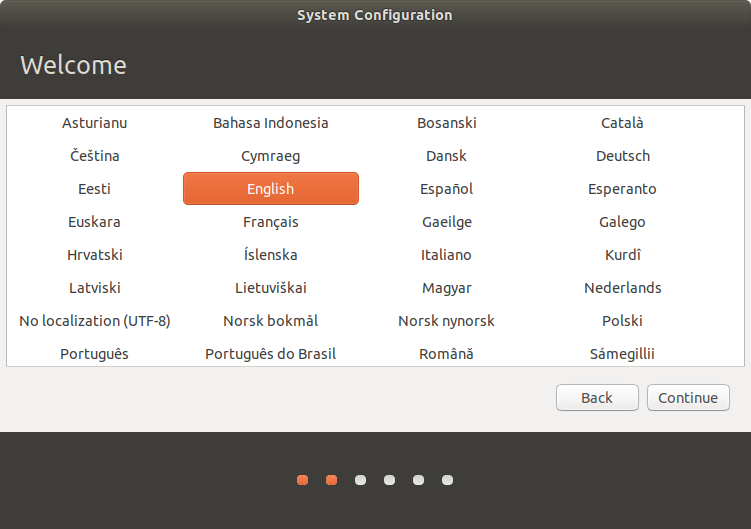This screenshot has height=529, width=751.
Task: Choose Nederlands from the list
Action: [x=623, y=288]
